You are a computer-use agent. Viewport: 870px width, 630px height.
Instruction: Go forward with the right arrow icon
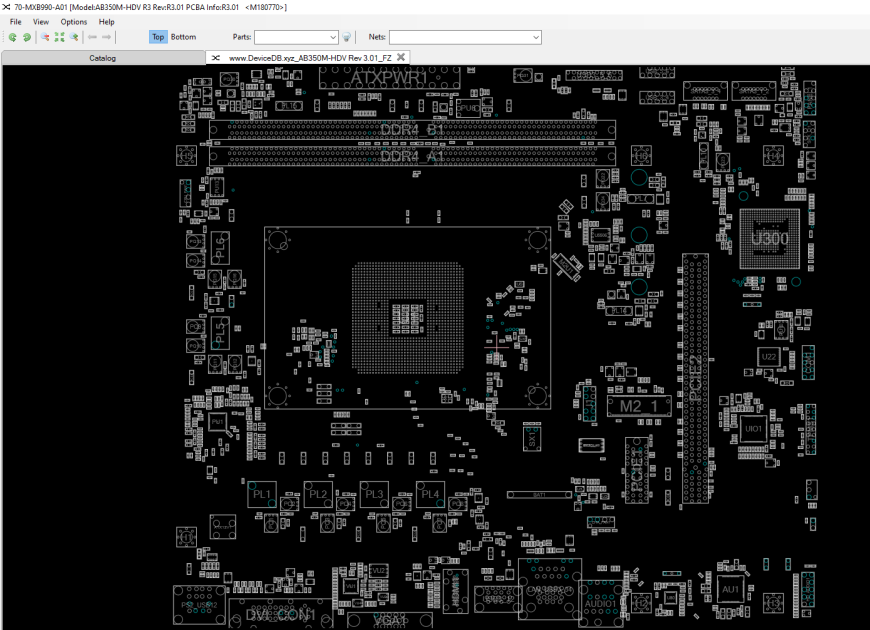point(107,37)
